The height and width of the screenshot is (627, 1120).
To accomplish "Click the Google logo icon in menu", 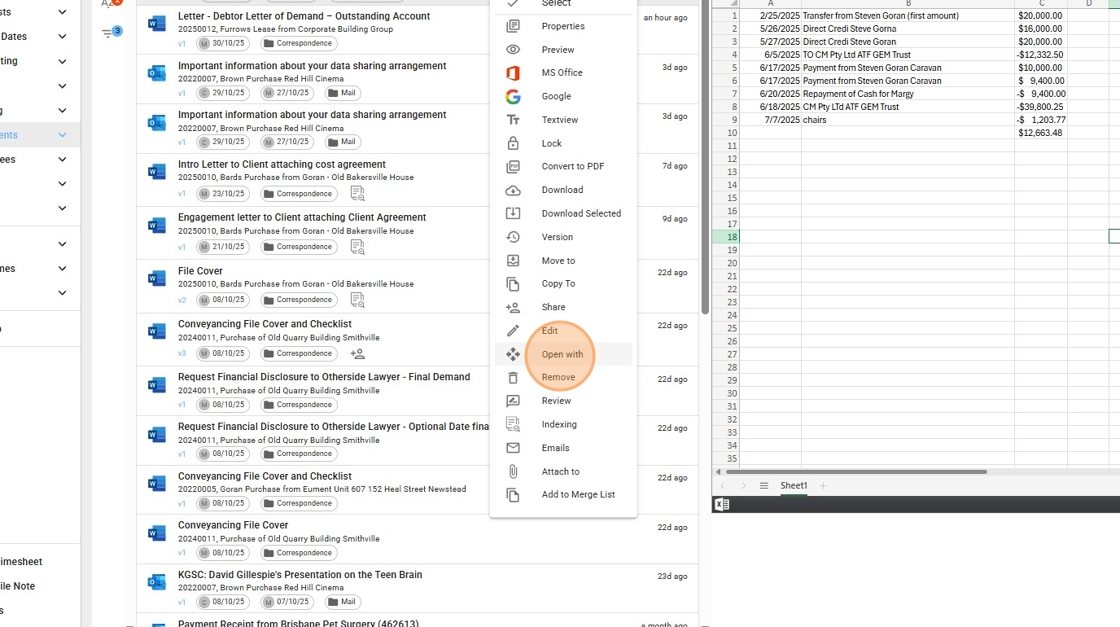I will (513, 97).
